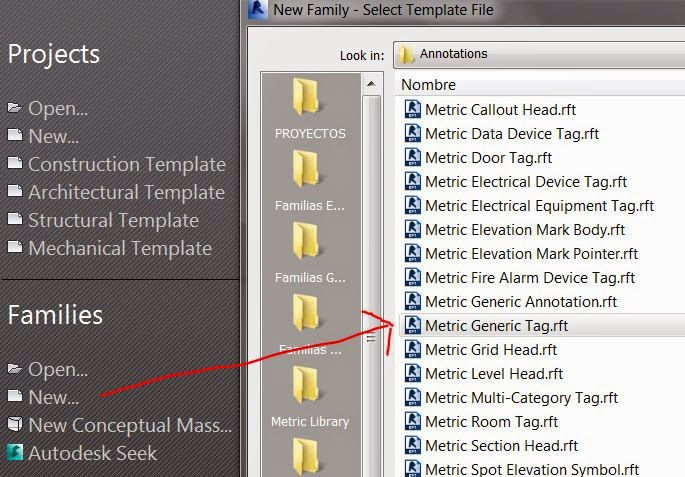Select the file name Metric Multi-Category Tag.rft
The image size is (685, 477).
(521, 398)
